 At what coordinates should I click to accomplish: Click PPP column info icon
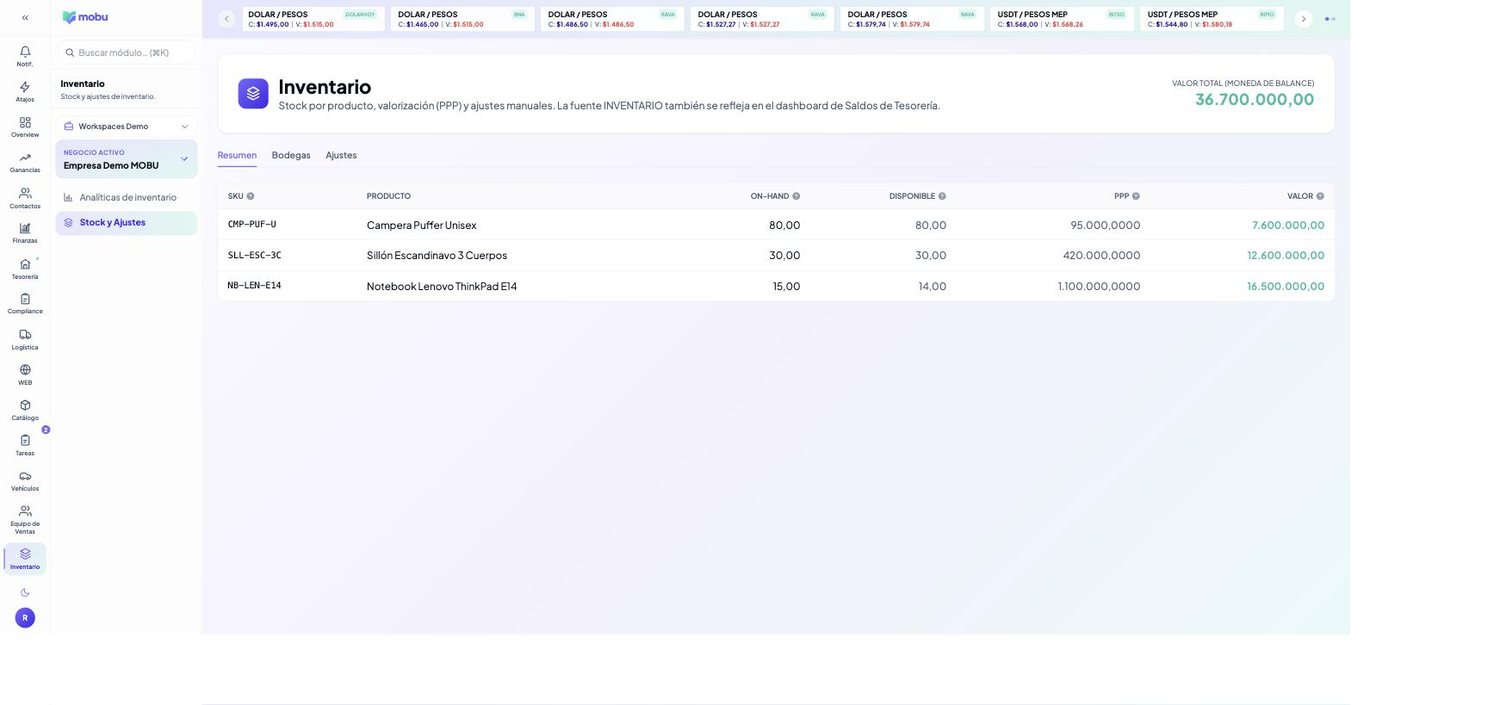coord(1136,196)
